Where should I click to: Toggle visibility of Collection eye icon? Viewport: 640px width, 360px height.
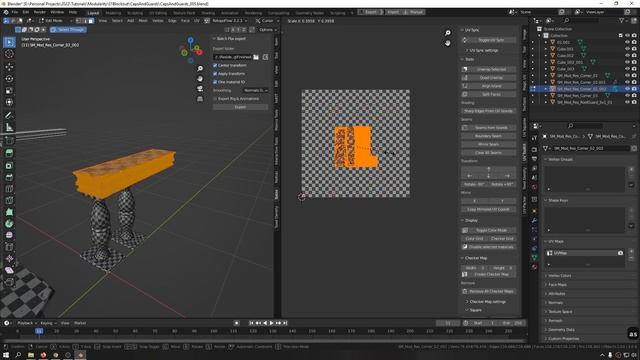tap(627, 36)
